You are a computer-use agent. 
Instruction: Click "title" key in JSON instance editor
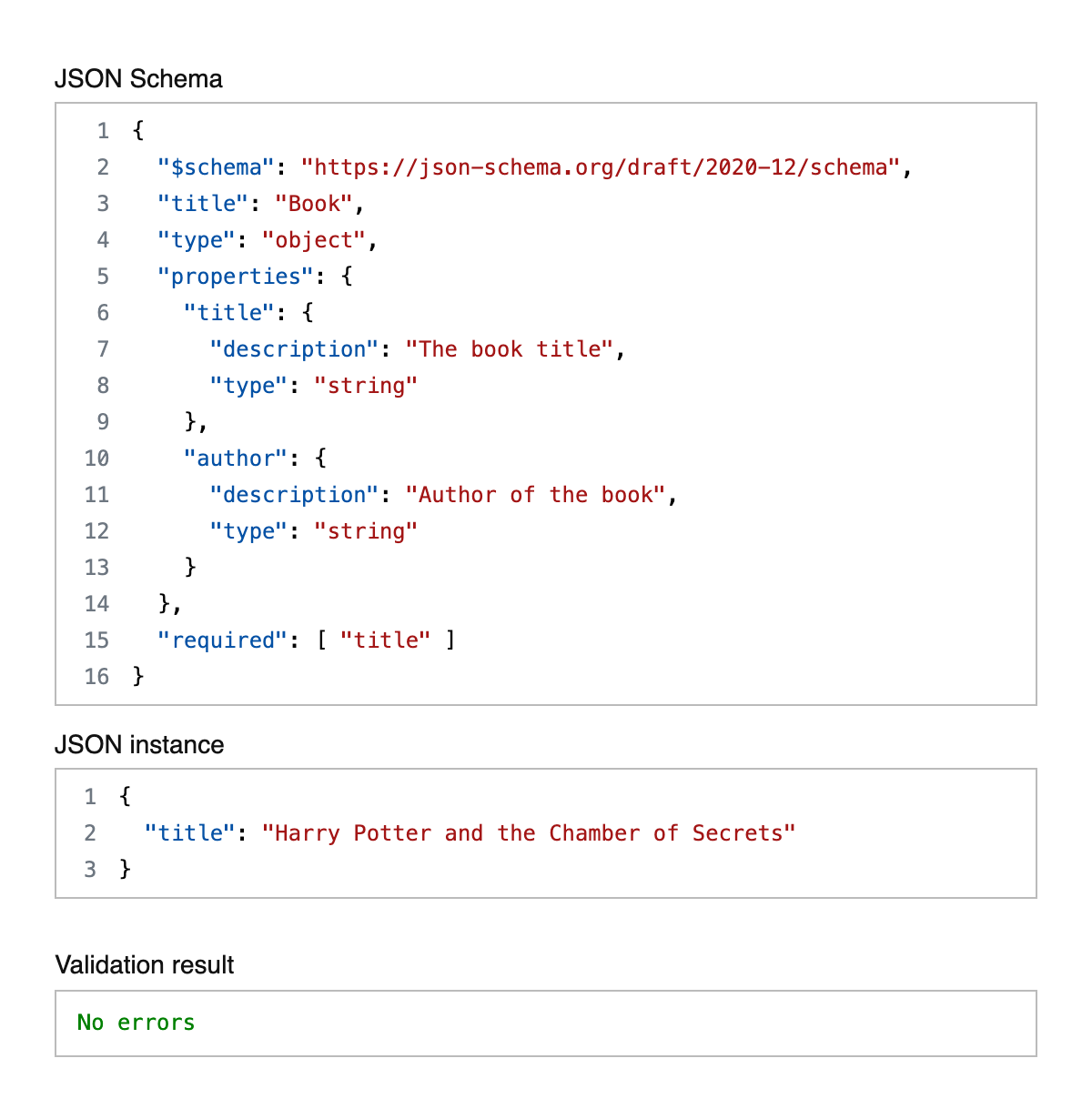tap(189, 833)
